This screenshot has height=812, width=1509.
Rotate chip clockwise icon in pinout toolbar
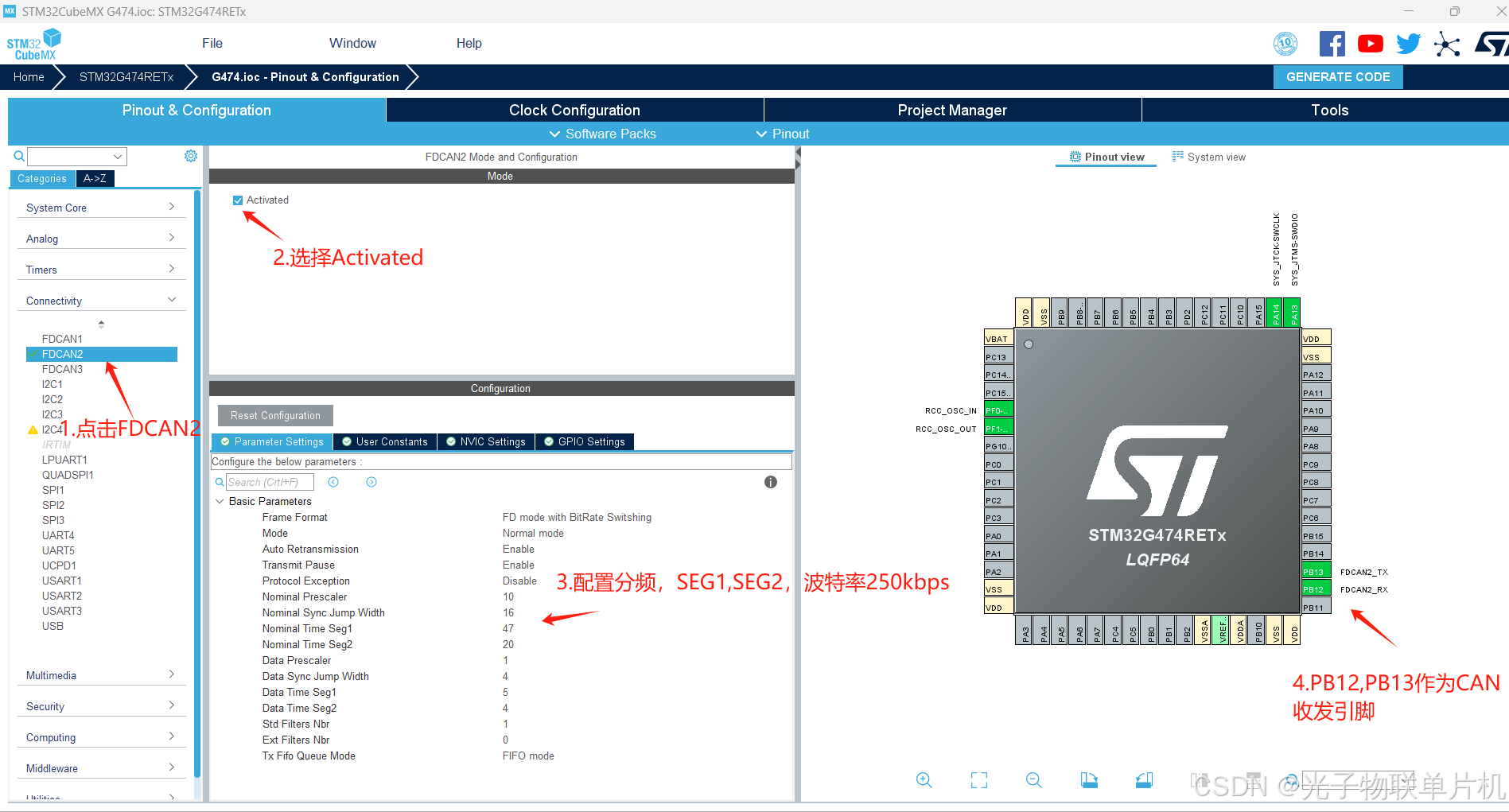click(x=1089, y=780)
